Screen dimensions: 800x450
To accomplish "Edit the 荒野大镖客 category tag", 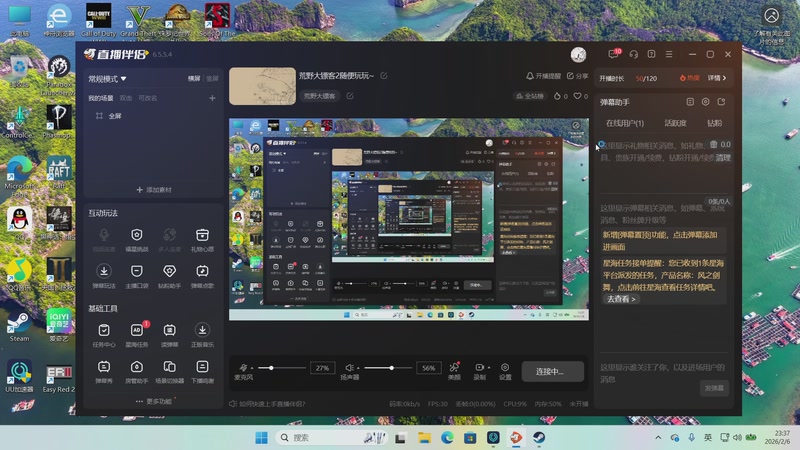I will pyautogui.click(x=350, y=95).
